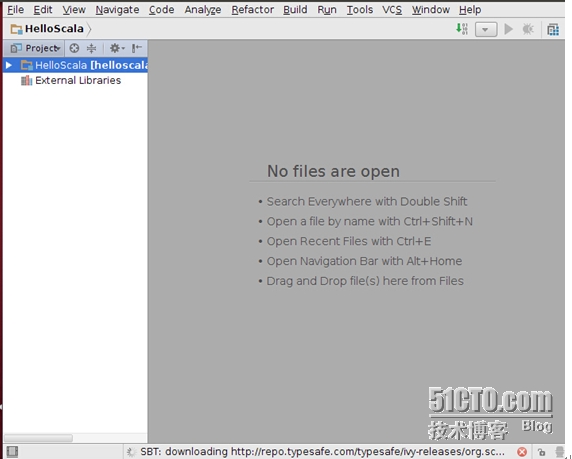Open the Navigate menu
572x459 pixels.
tap(117, 10)
